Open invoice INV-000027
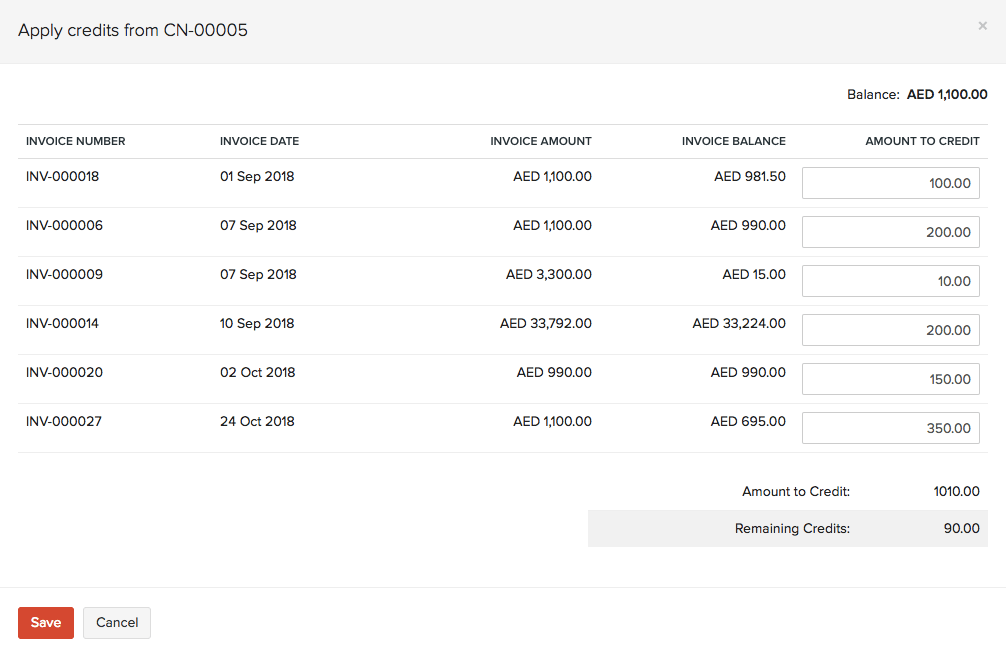1006x657 pixels. click(x=64, y=421)
